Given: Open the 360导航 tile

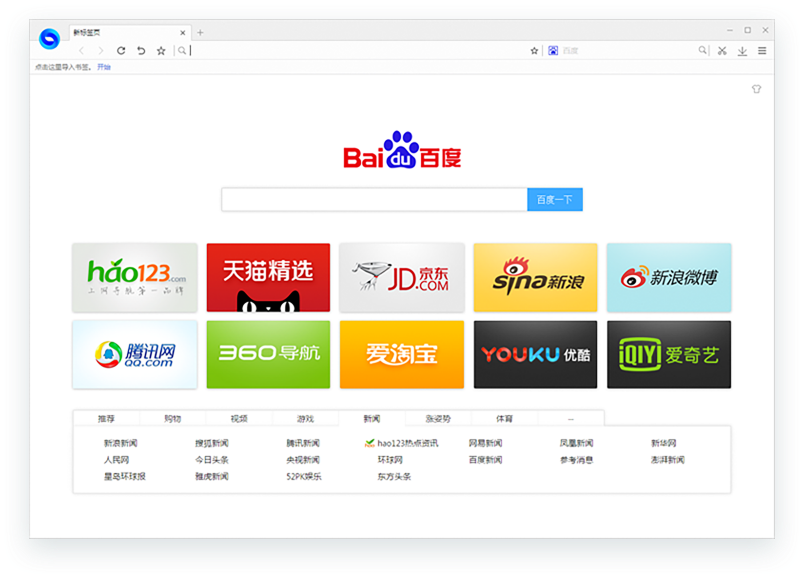Looking at the screenshot, I should coord(269,355).
